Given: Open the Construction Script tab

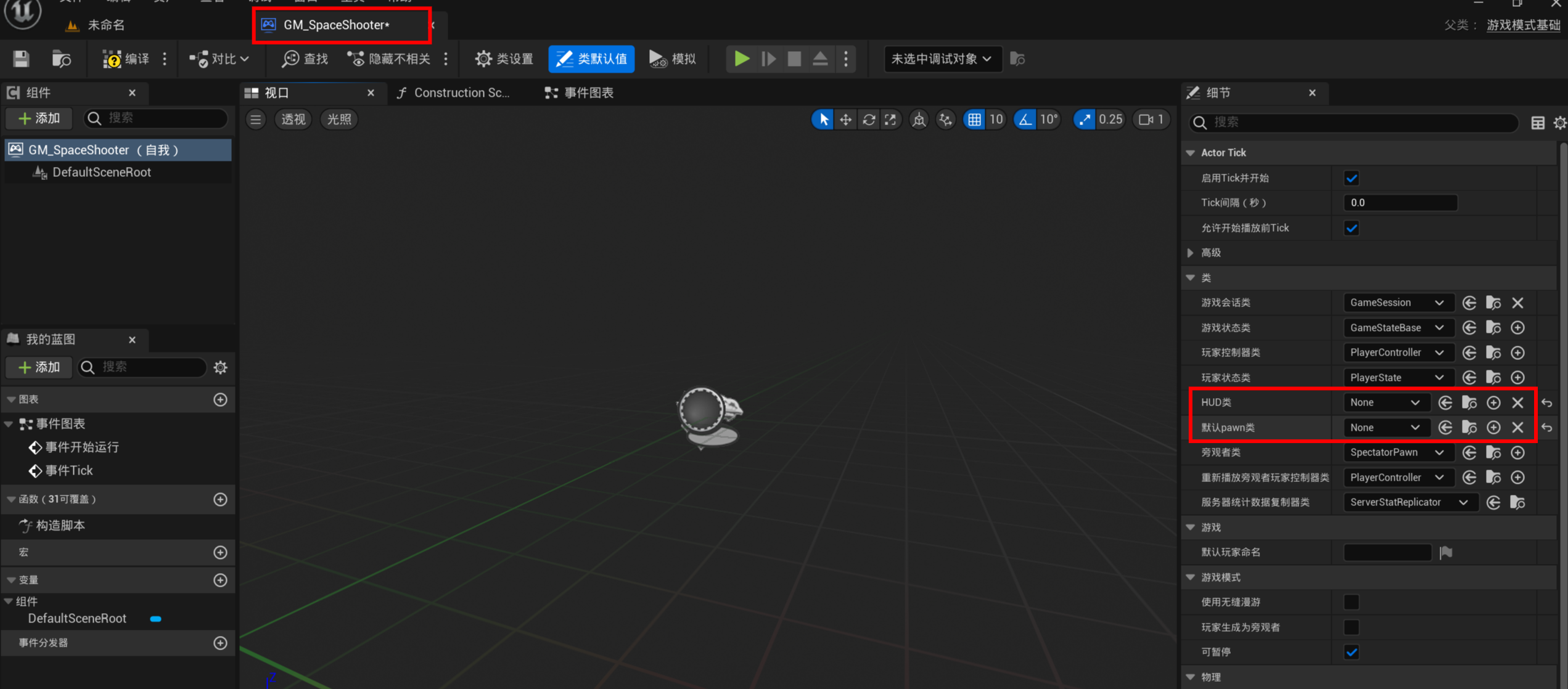Looking at the screenshot, I should coord(454,92).
